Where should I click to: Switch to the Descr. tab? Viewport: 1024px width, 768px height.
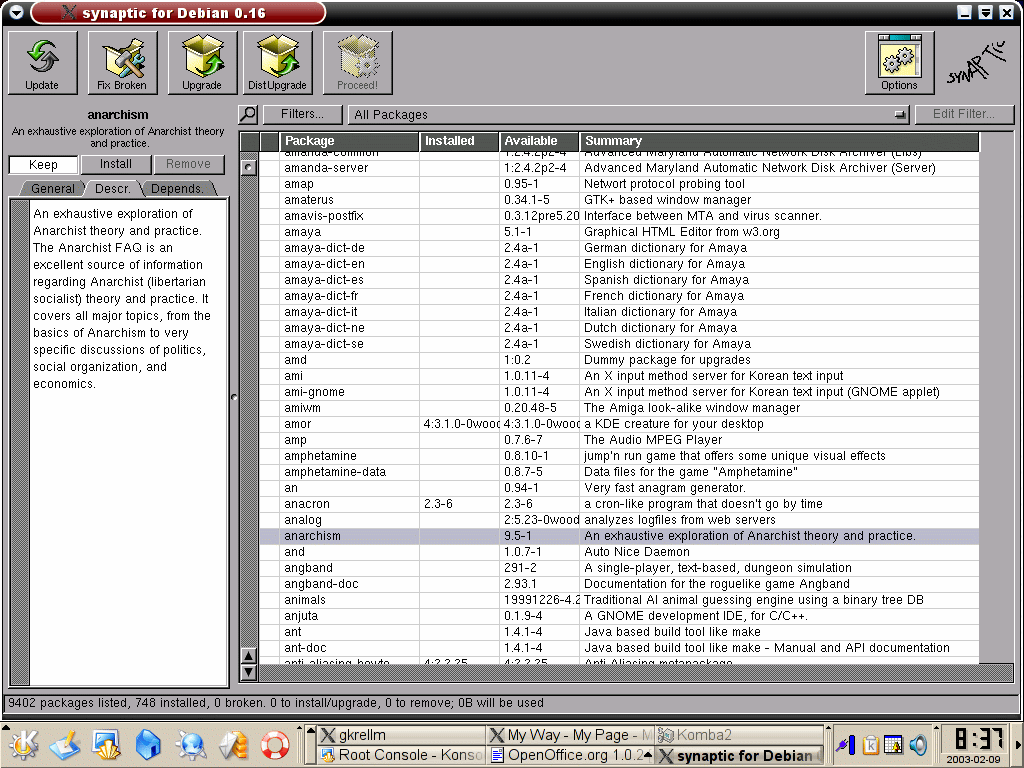(113, 189)
